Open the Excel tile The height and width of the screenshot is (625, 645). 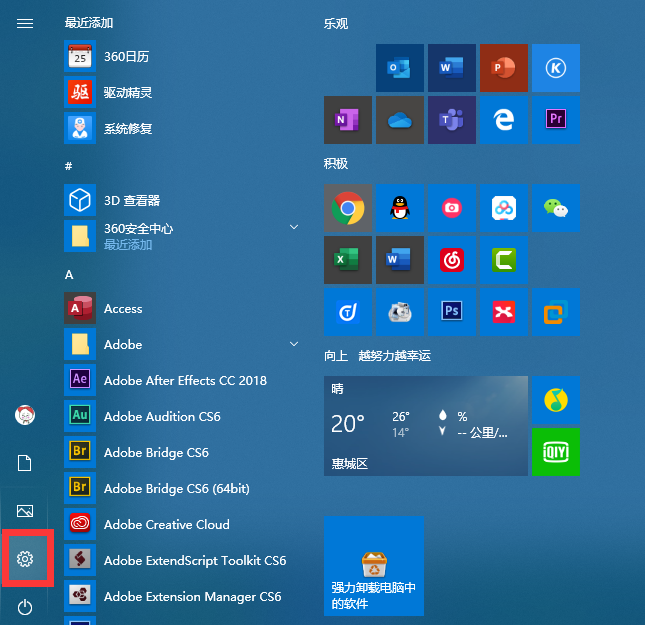point(348,260)
